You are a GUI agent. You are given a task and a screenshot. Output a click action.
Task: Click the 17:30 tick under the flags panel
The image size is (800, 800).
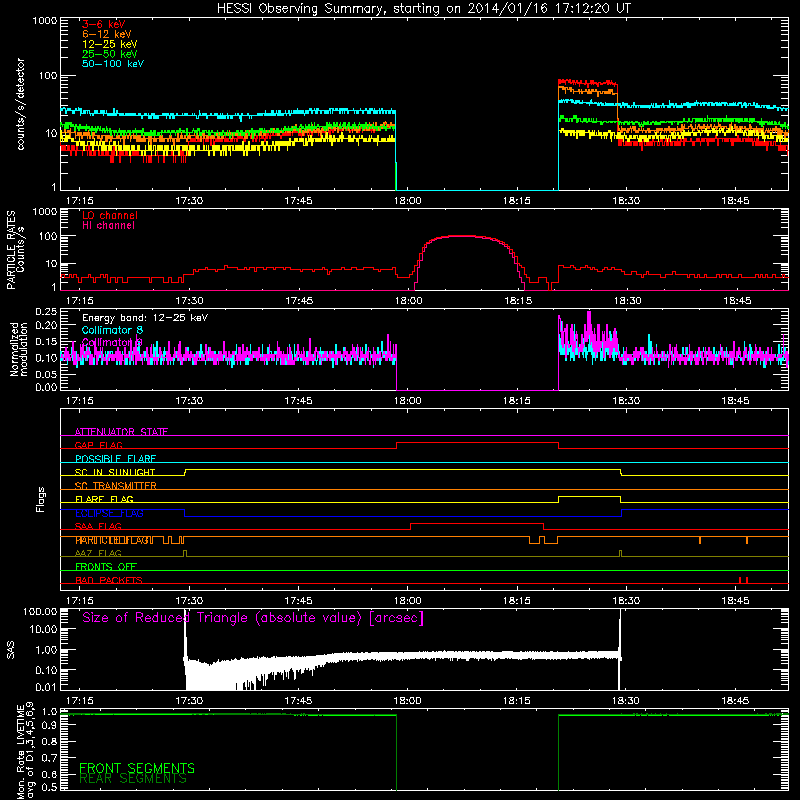tap(189, 601)
